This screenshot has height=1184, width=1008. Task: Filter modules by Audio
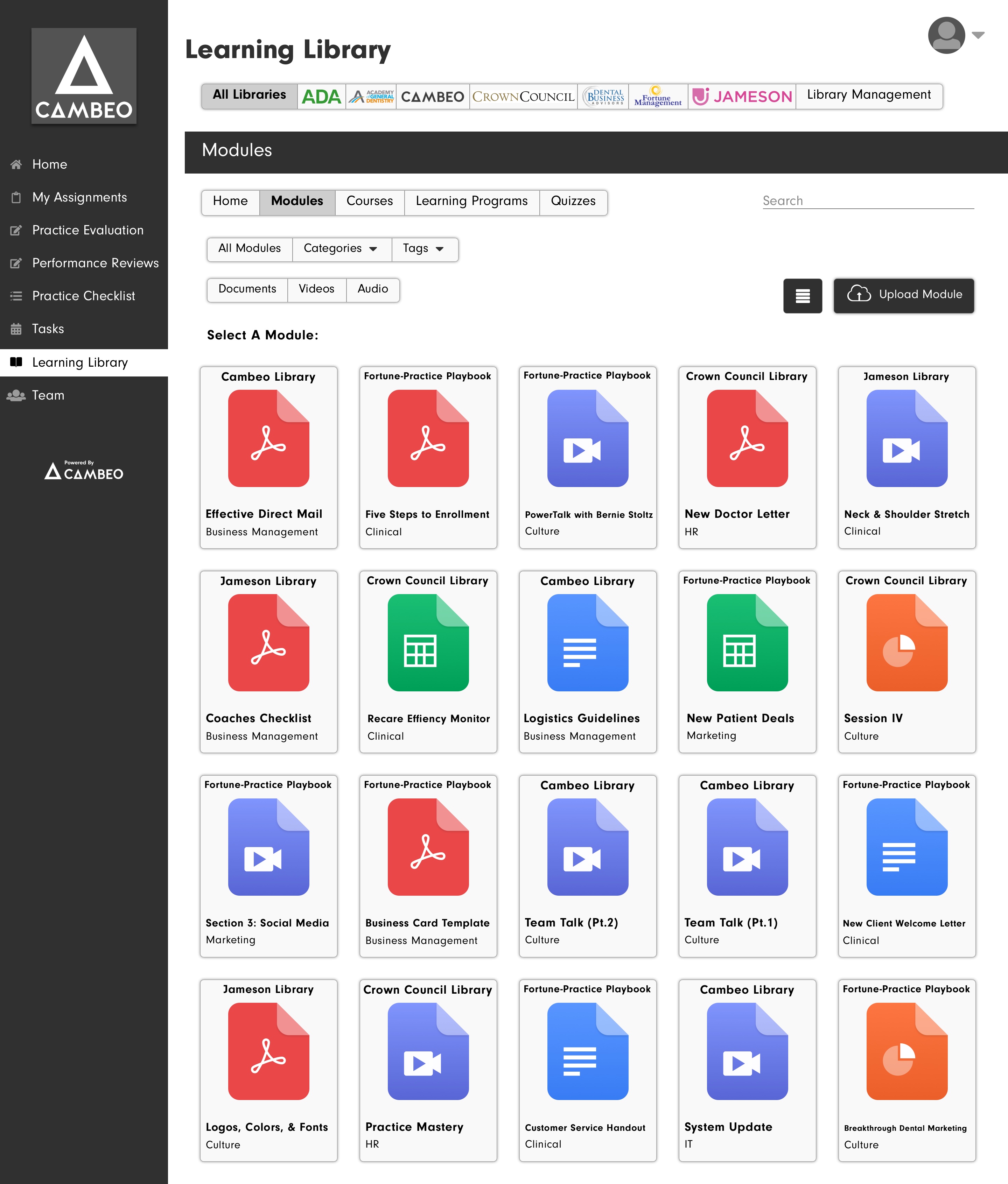[372, 289]
